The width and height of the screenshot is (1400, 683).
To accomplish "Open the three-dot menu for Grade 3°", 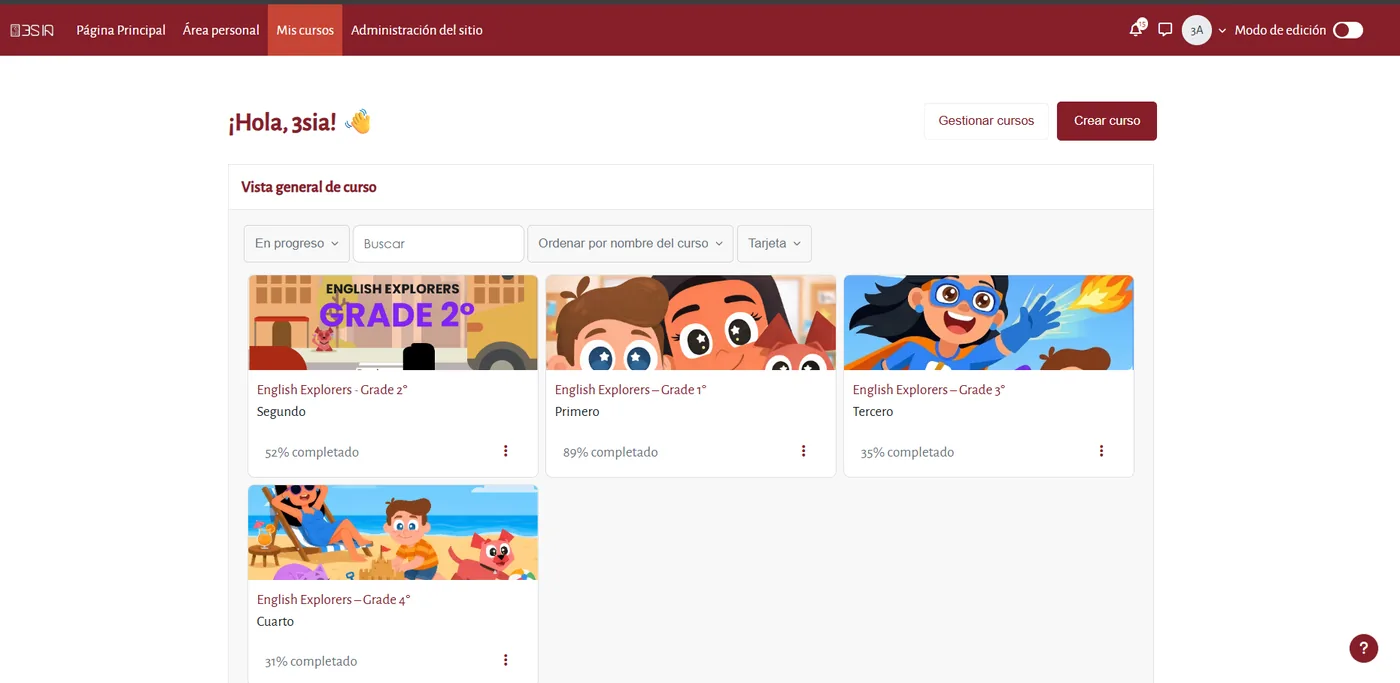I will [x=1101, y=451].
